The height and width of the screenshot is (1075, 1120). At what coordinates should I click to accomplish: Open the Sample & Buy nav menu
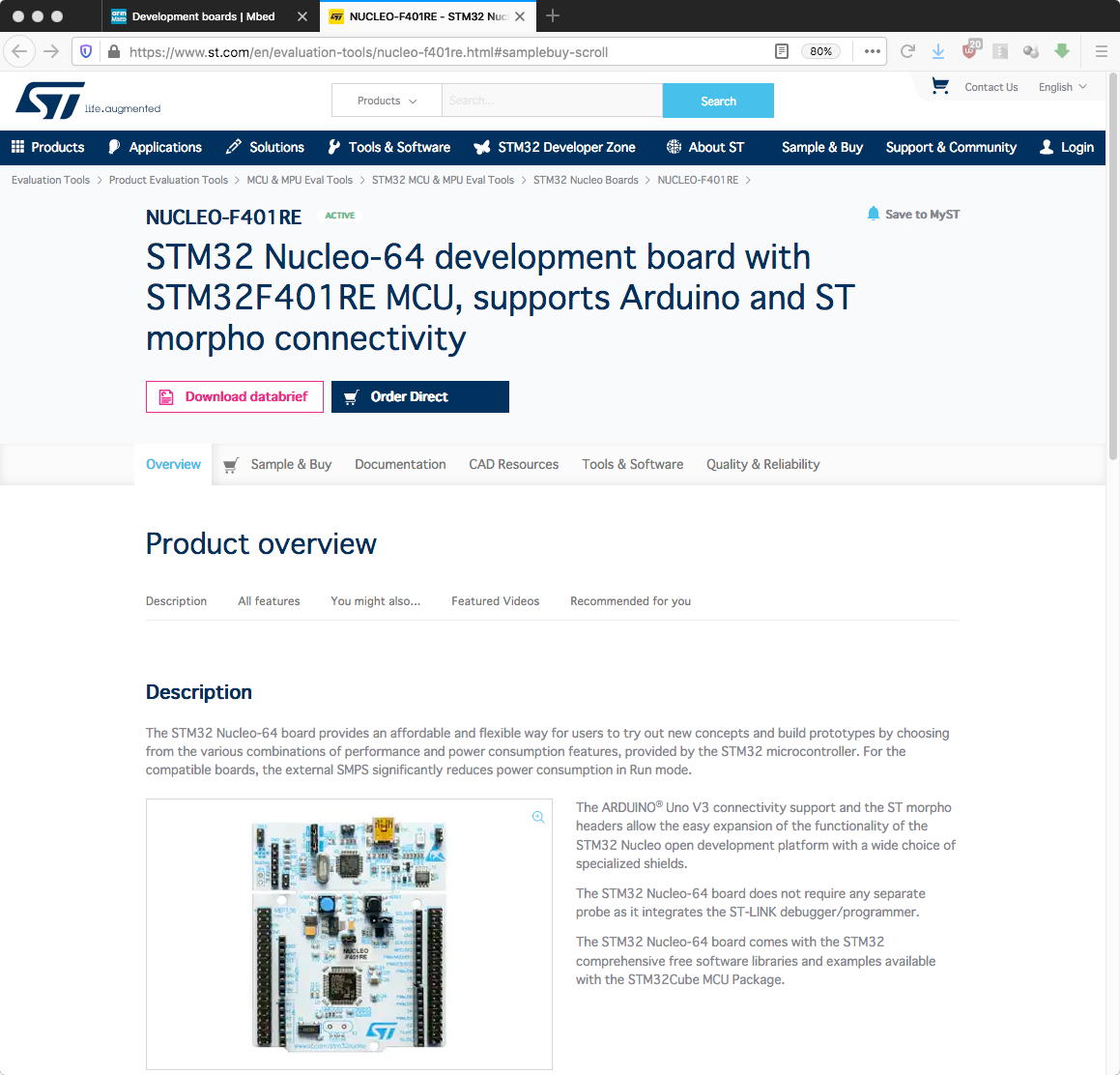(x=822, y=147)
